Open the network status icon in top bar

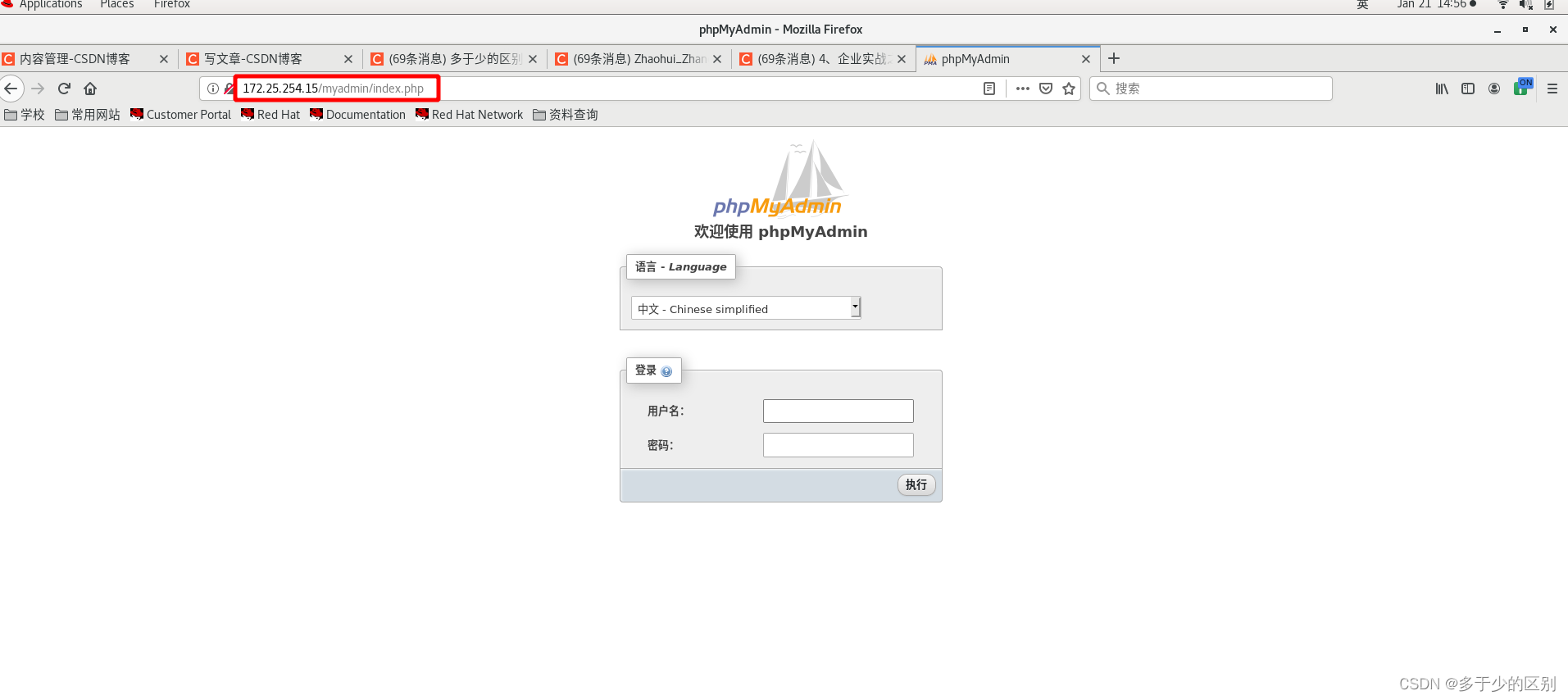[x=1503, y=5]
